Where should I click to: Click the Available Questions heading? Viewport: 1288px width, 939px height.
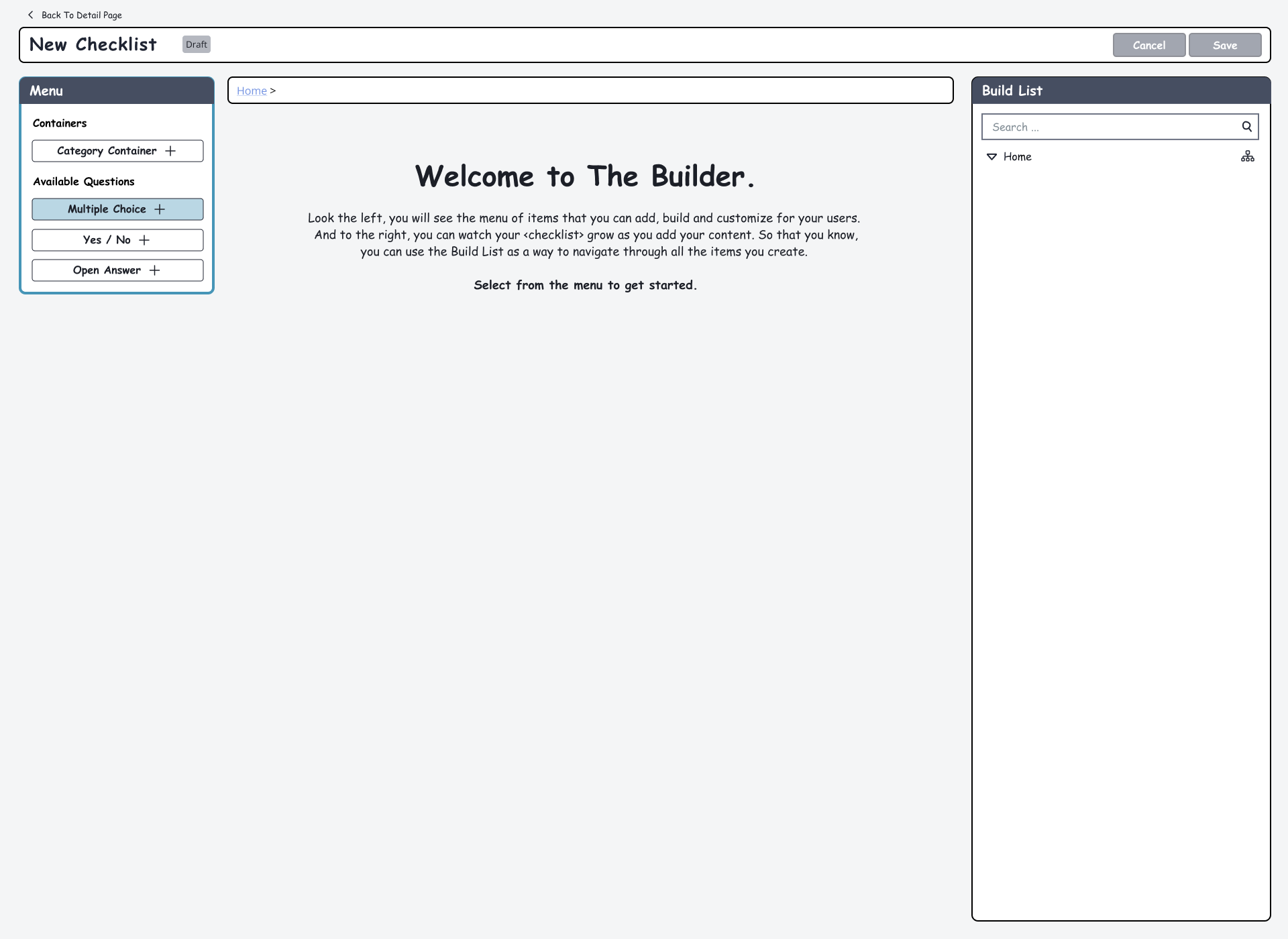[x=84, y=182]
